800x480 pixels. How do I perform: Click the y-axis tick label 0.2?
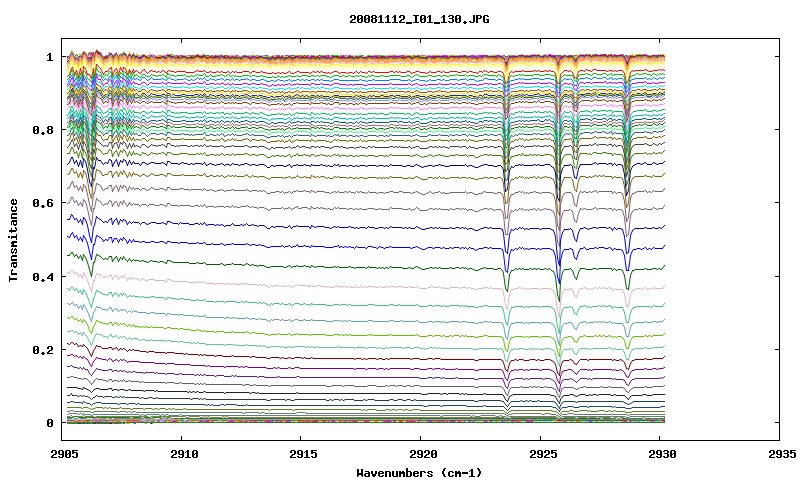click(x=43, y=350)
